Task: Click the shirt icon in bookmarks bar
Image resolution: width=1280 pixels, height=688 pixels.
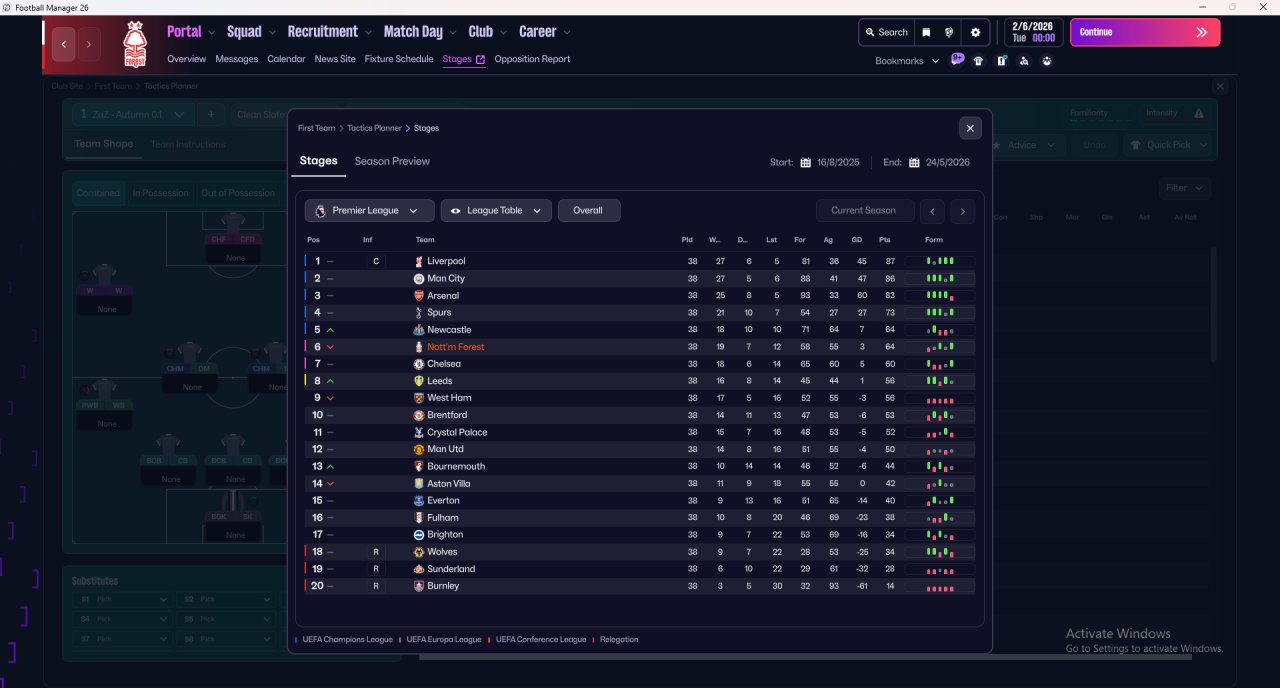Action: click(x=978, y=61)
